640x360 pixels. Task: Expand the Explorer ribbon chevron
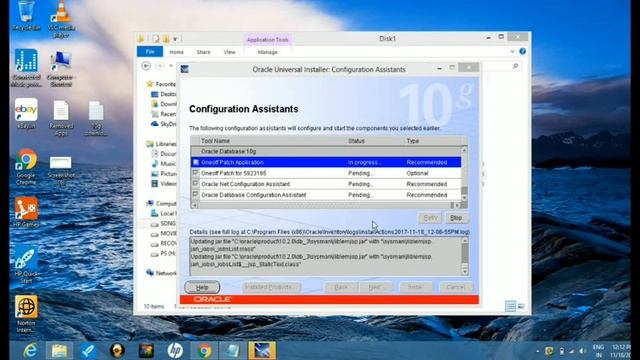pos(512,51)
